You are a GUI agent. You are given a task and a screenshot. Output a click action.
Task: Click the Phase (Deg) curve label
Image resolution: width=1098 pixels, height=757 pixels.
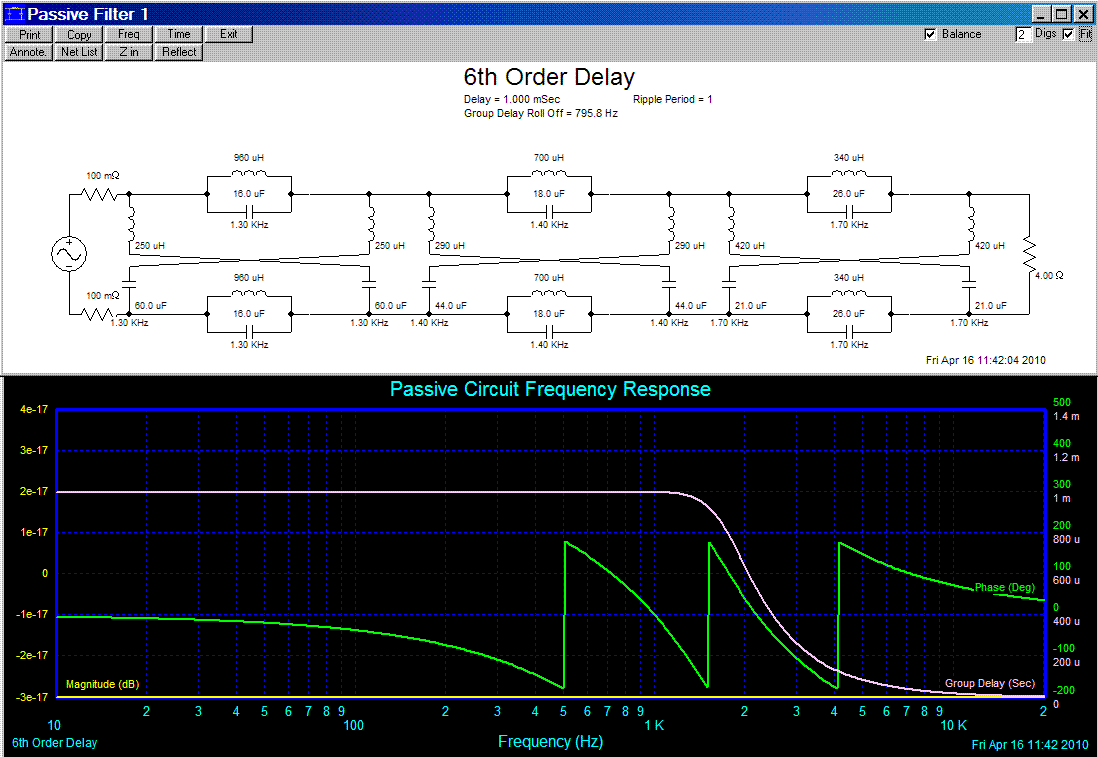click(1004, 587)
